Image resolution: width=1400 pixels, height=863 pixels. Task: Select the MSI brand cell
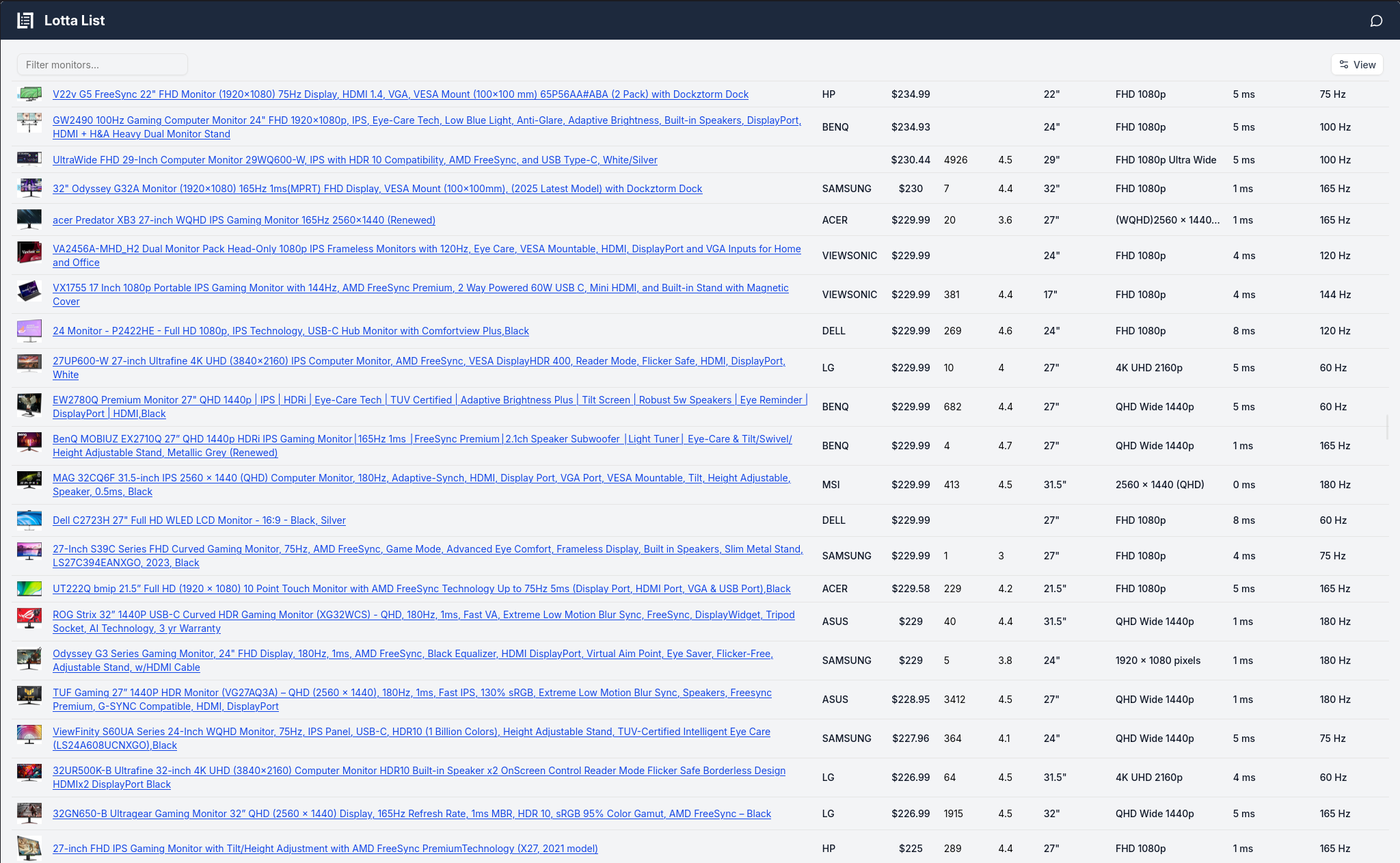coord(831,485)
